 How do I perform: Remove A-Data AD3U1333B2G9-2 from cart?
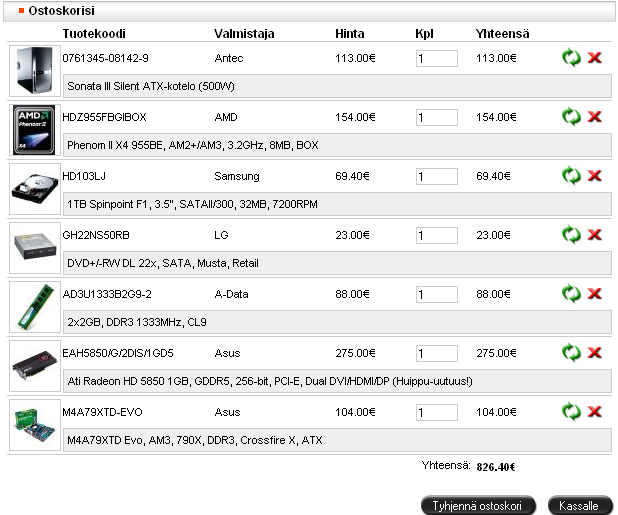[594, 294]
